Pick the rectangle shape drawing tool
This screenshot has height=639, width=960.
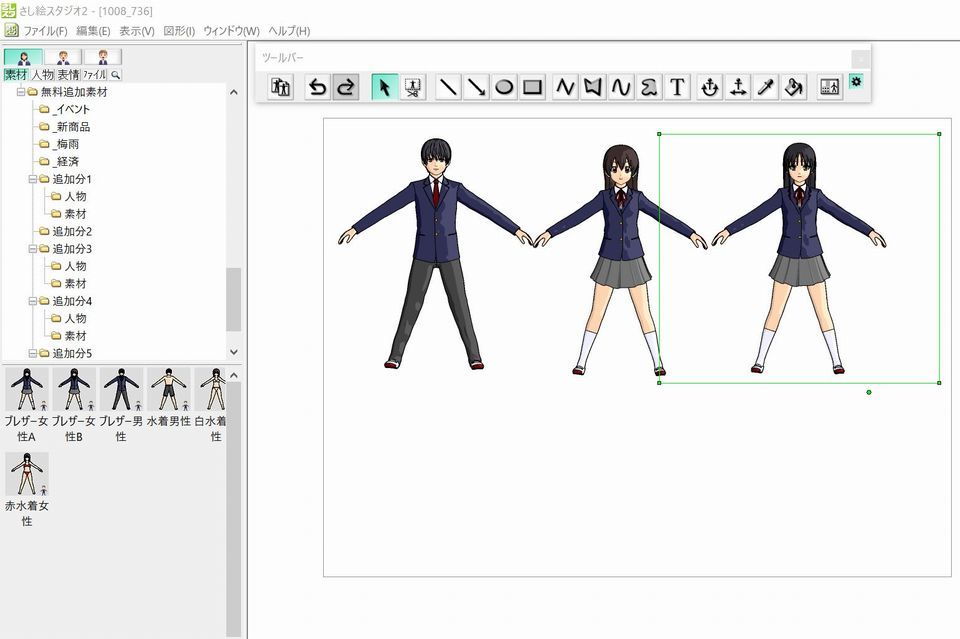(533, 87)
